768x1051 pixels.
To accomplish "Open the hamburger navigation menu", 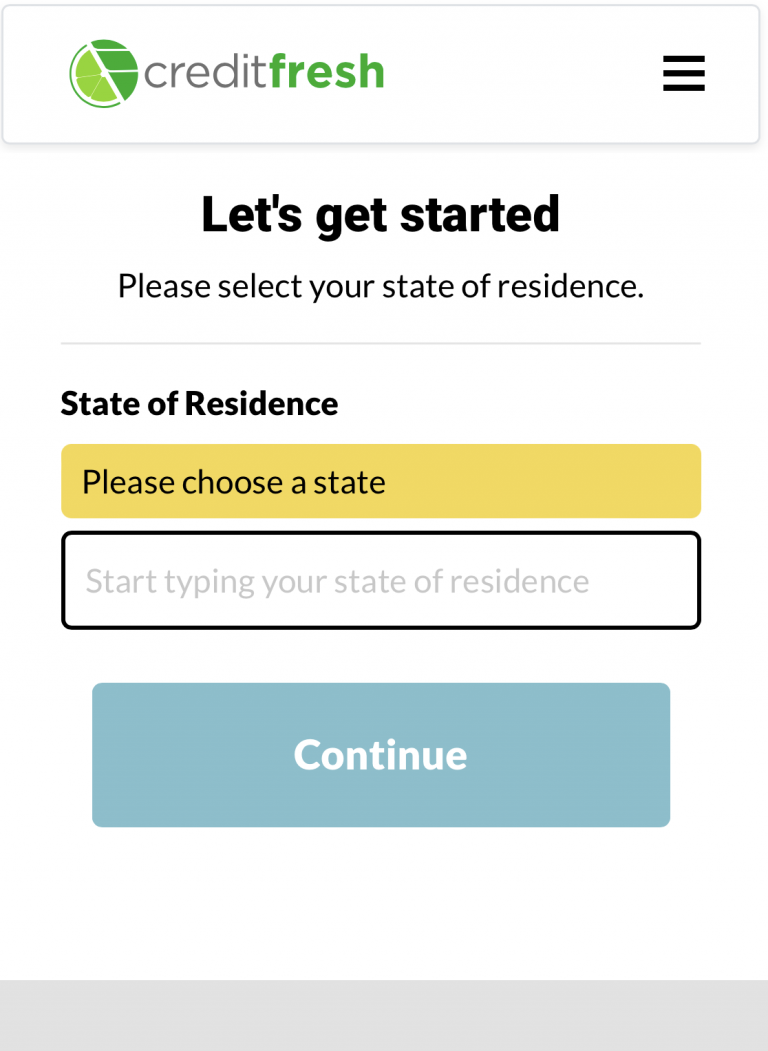I will [x=683, y=73].
